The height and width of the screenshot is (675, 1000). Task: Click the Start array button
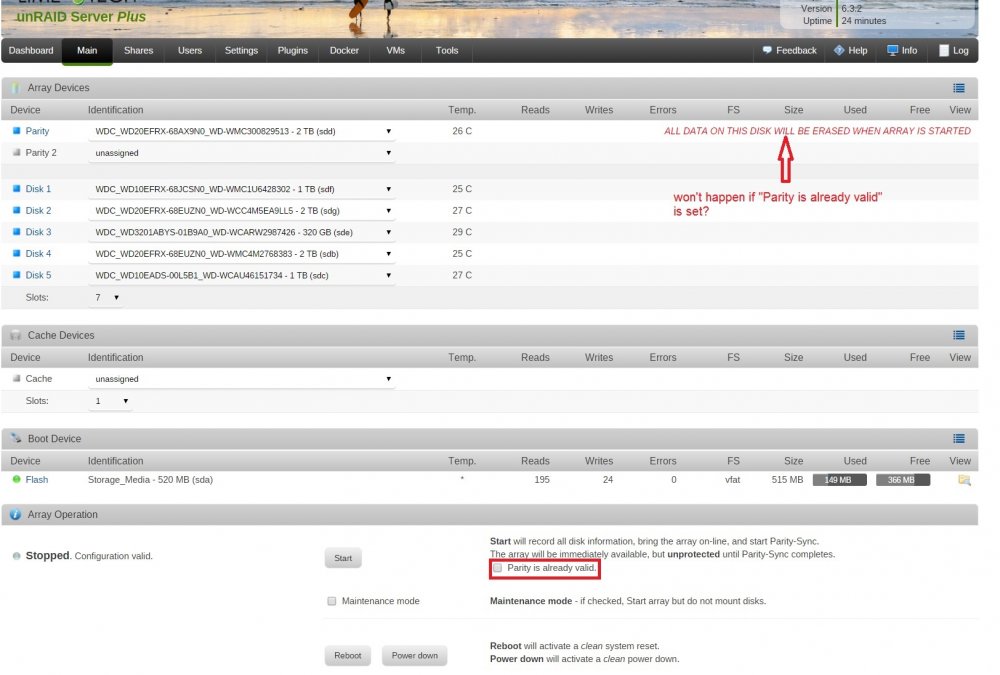click(343, 558)
